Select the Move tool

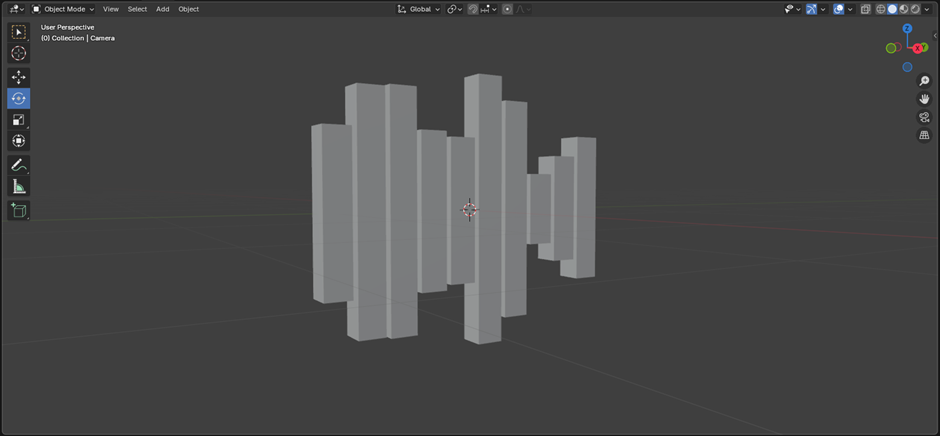[x=18, y=77]
